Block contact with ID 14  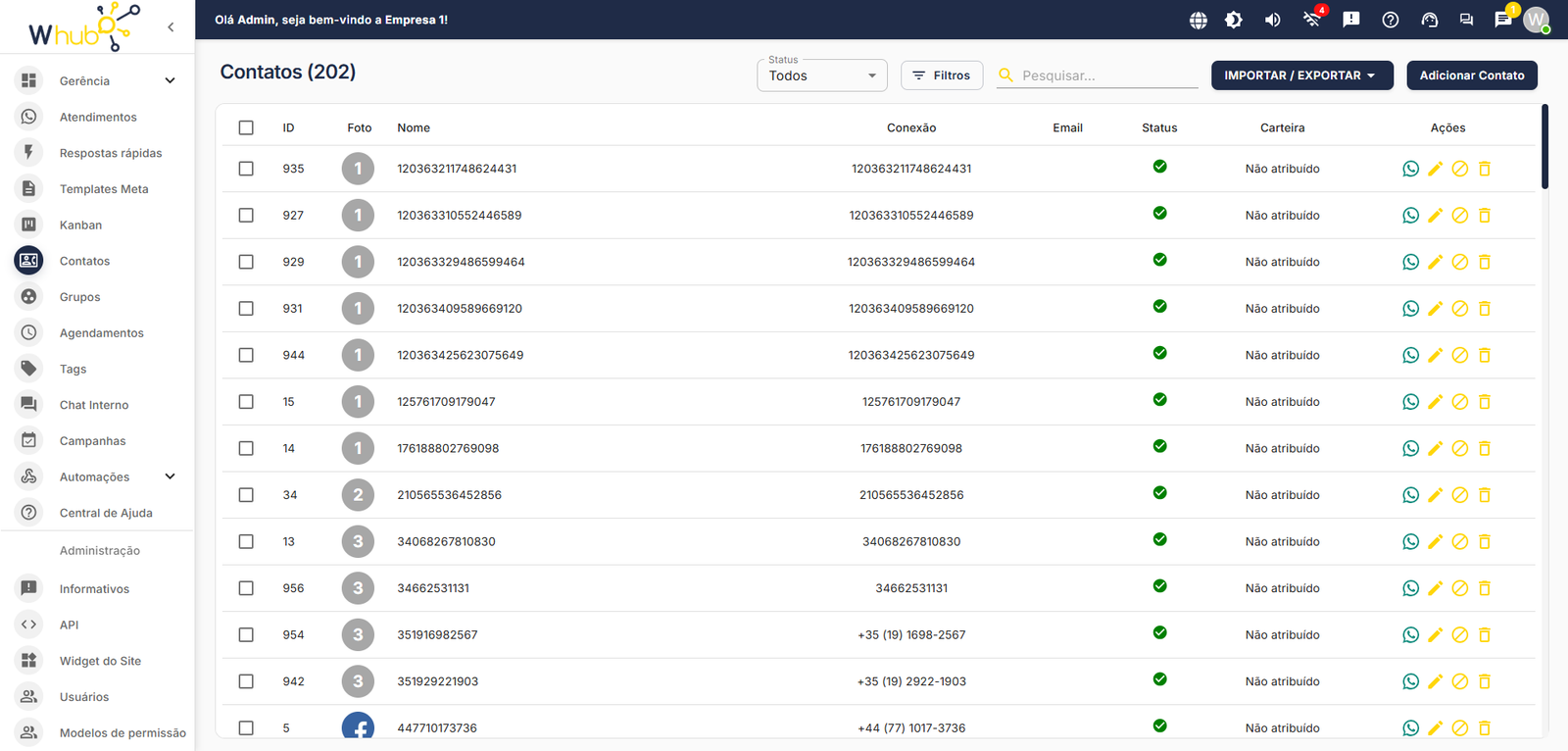1459,448
